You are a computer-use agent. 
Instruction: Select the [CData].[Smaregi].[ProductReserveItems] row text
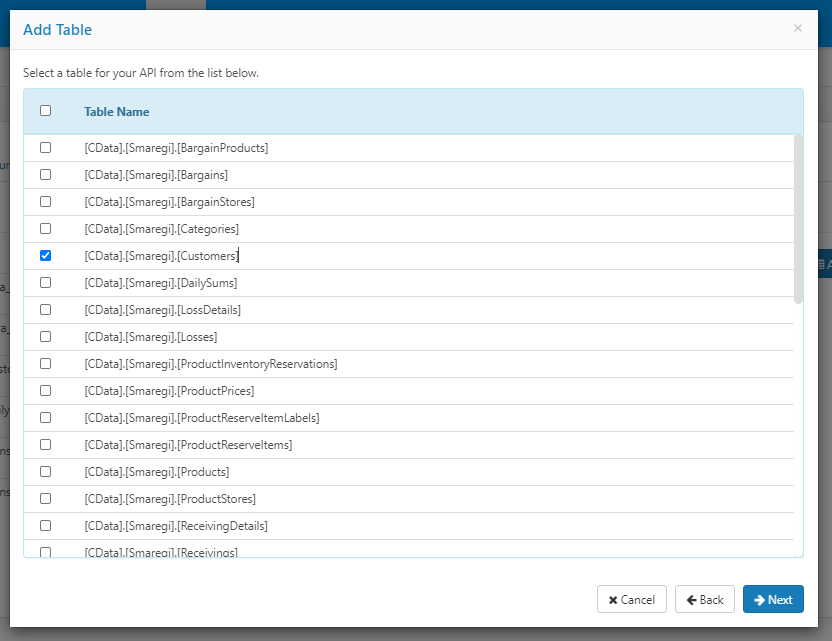click(188, 445)
